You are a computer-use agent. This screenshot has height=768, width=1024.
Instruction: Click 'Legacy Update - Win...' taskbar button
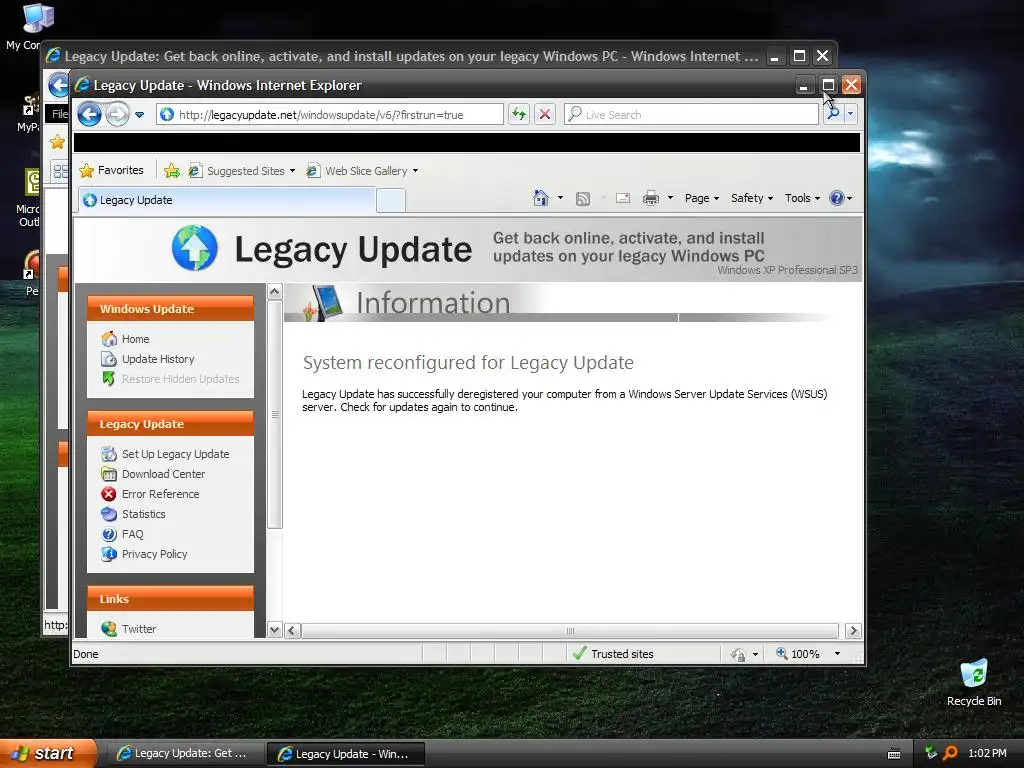coord(346,754)
